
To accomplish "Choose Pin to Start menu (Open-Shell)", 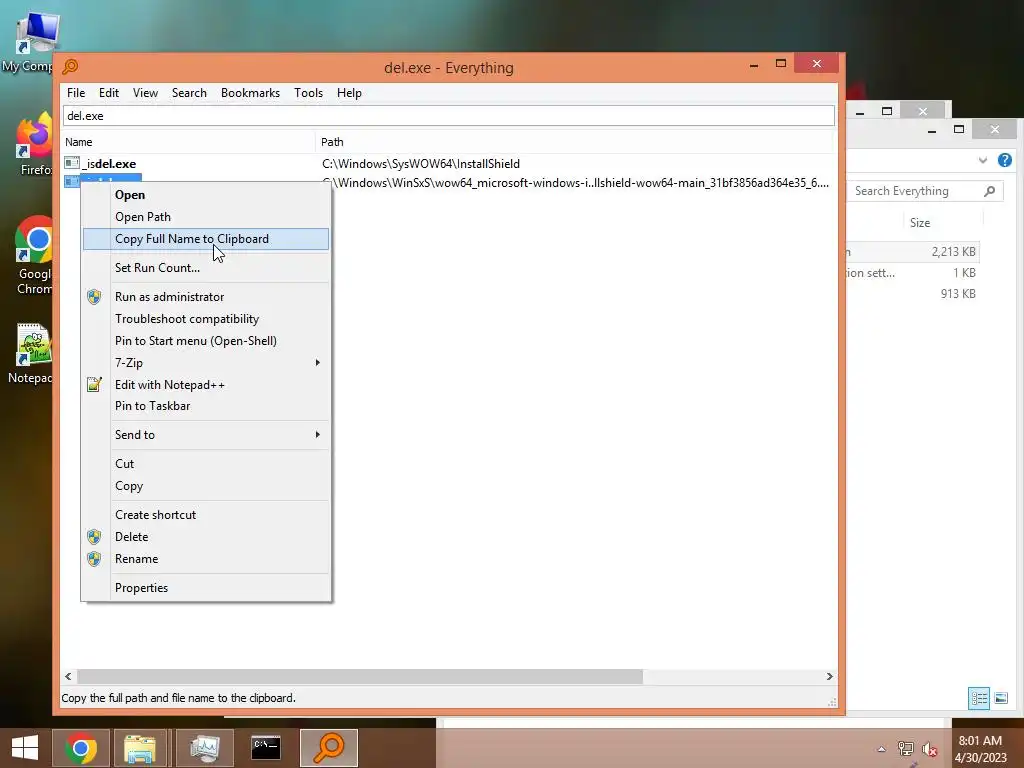I will [206, 341].
